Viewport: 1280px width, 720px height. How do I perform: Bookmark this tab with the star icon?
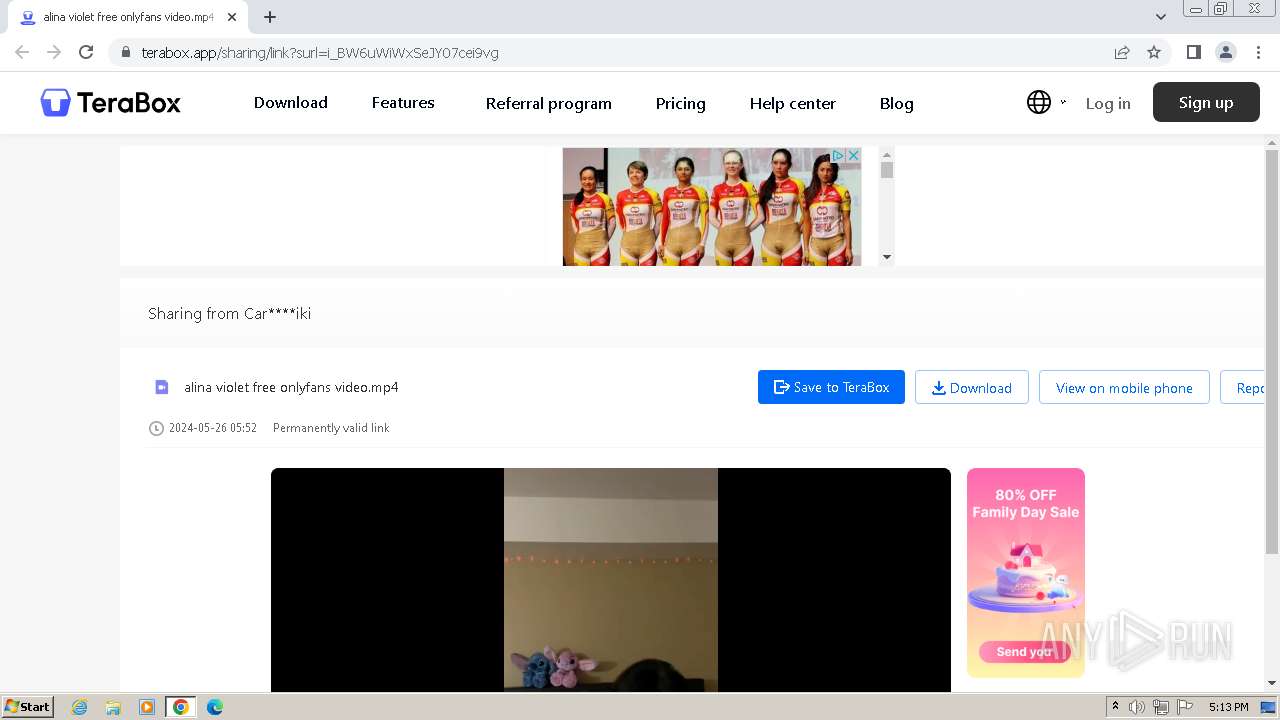(x=1154, y=52)
